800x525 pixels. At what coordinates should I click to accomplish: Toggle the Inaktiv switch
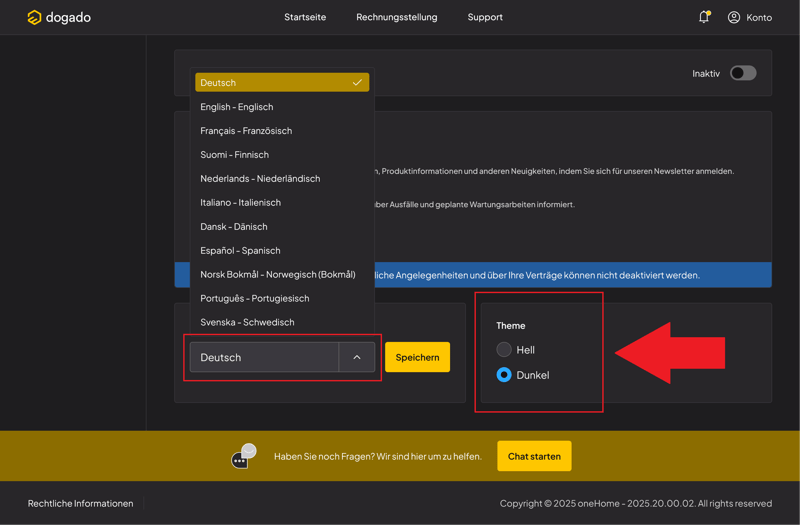[742, 73]
